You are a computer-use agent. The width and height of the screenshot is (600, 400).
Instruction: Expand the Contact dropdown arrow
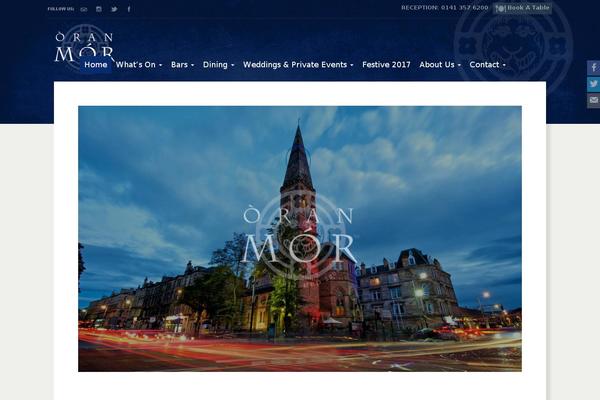coord(504,65)
